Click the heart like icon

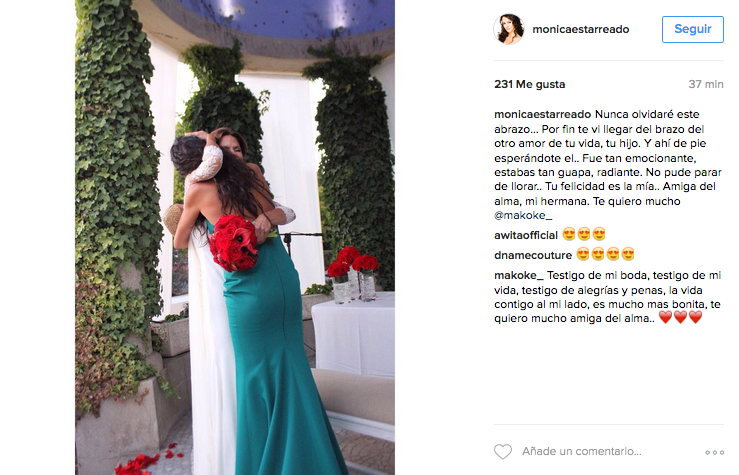click(x=502, y=451)
